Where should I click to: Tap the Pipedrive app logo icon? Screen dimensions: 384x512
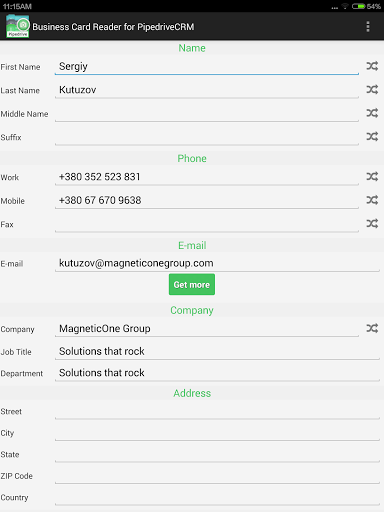pyautogui.click(x=18, y=26)
